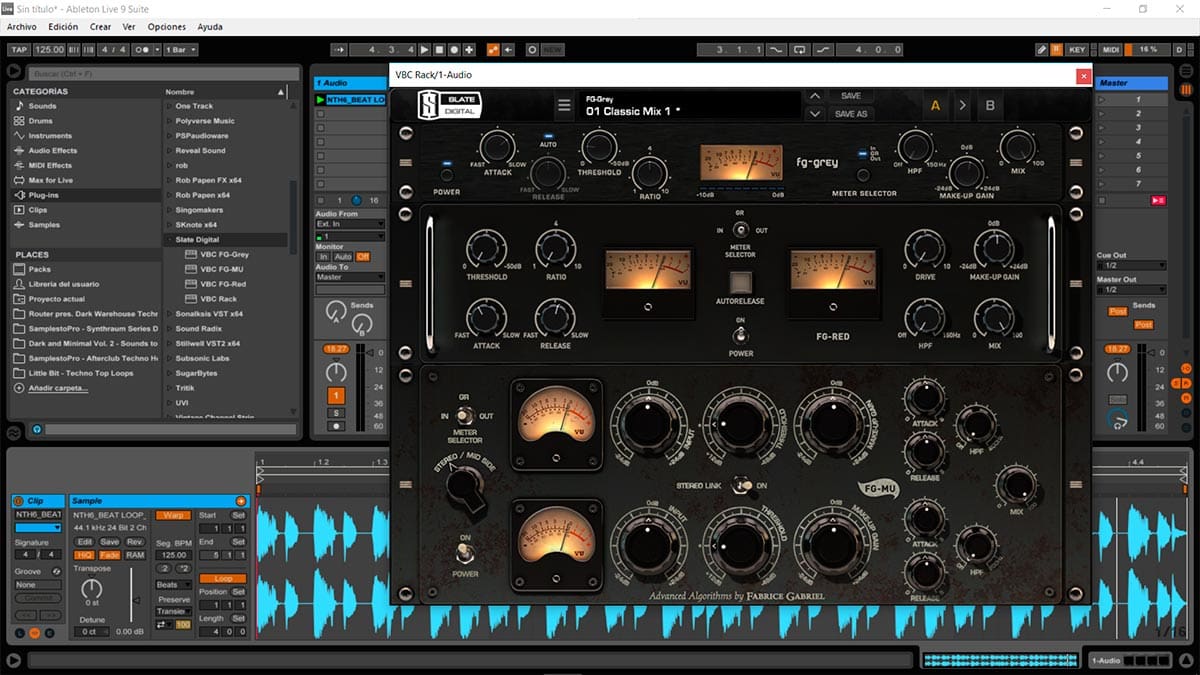Select the Drums category in browser
The width and height of the screenshot is (1200, 675).
coord(40,121)
